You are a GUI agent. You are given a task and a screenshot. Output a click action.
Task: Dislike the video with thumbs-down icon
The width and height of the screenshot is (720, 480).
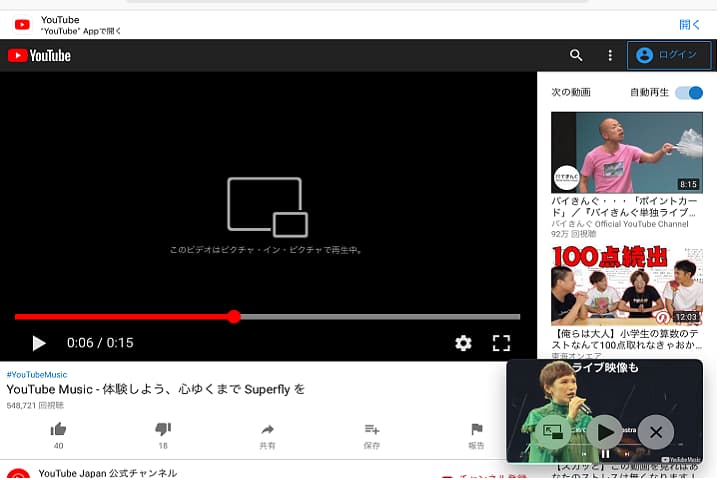(163, 429)
